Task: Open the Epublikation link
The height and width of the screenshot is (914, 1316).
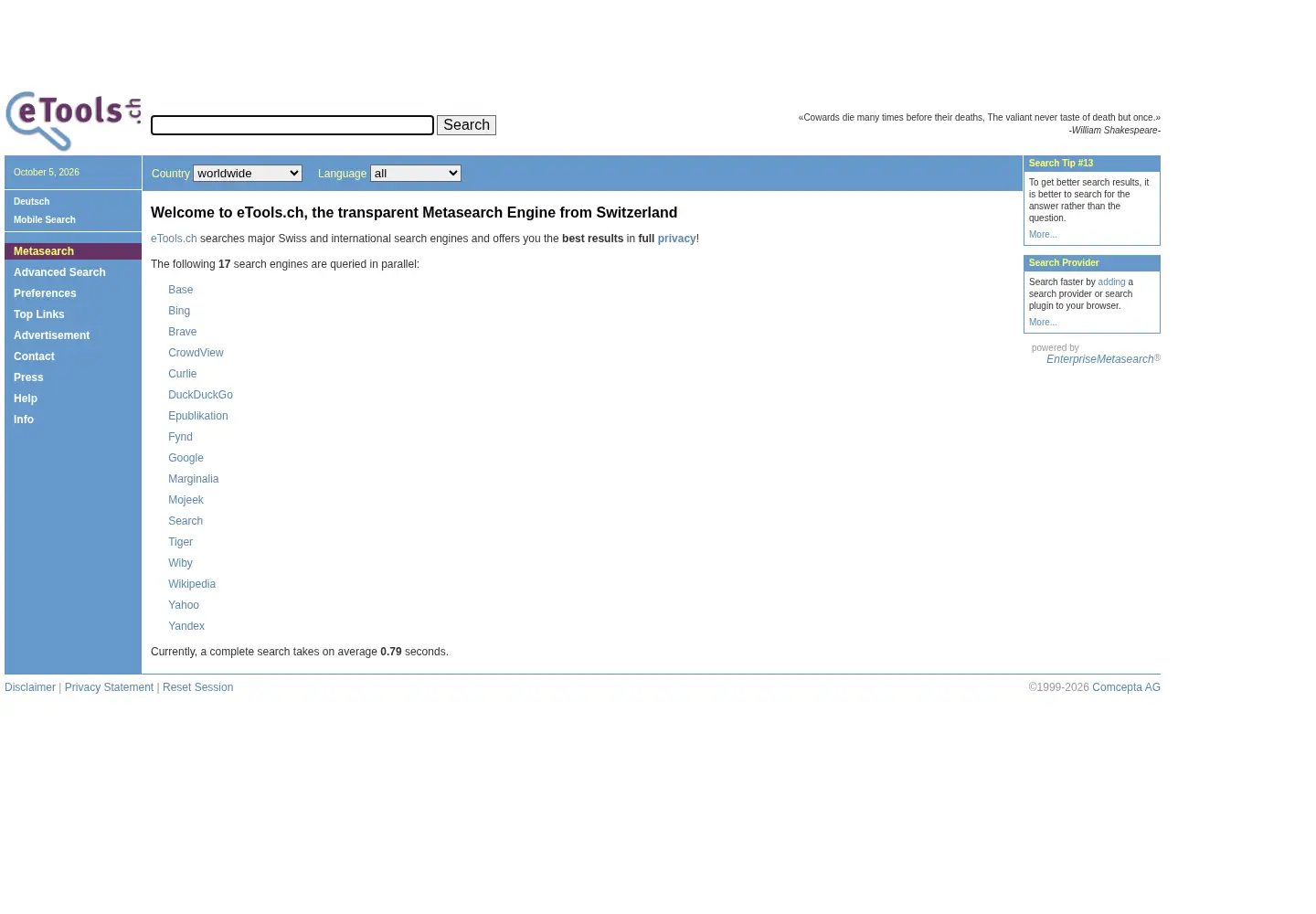Action: coord(198,416)
